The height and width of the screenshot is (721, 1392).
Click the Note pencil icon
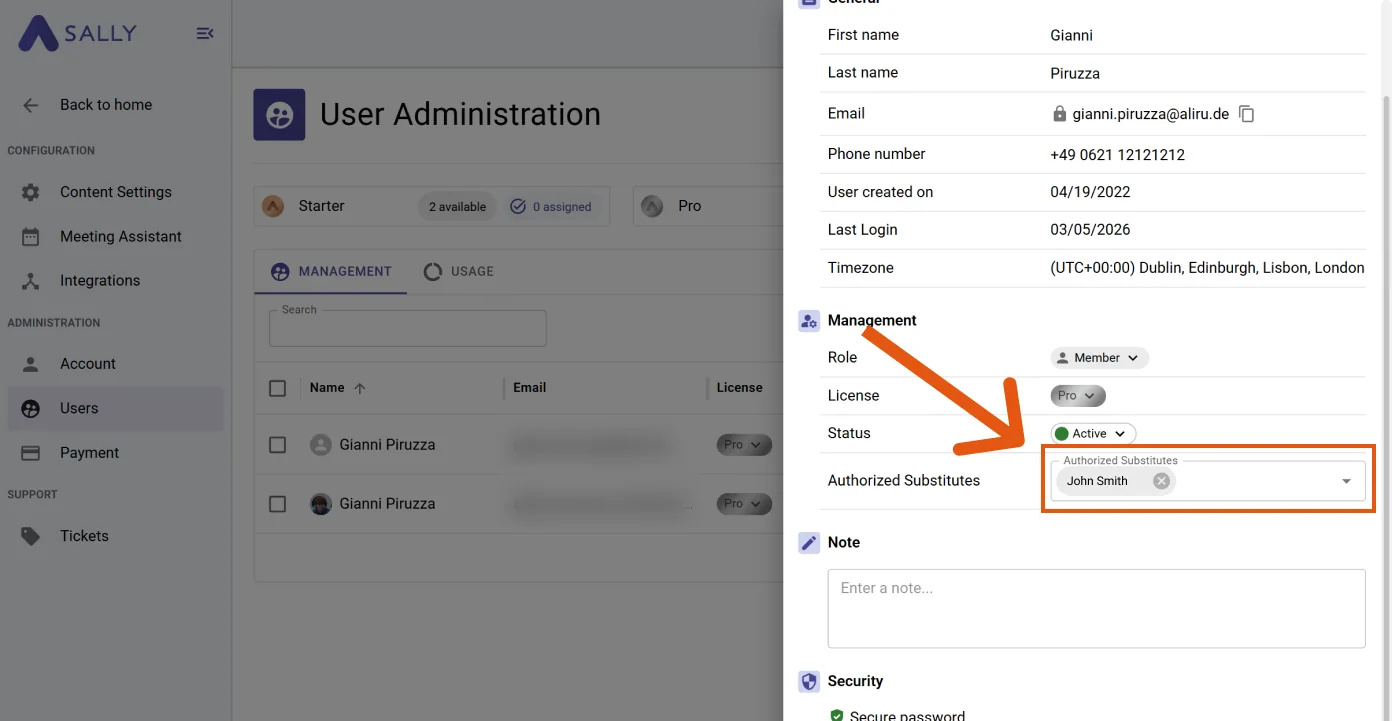[x=809, y=542]
